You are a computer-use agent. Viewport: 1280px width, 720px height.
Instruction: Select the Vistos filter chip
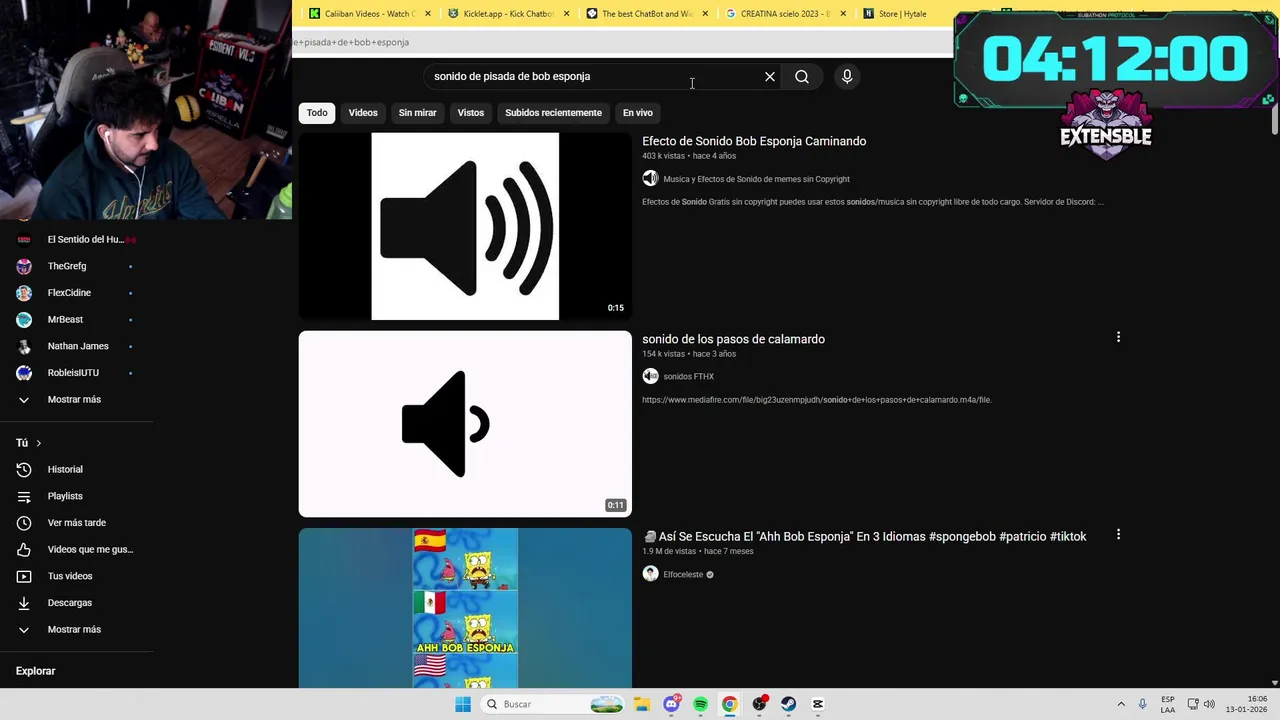pos(471,113)
